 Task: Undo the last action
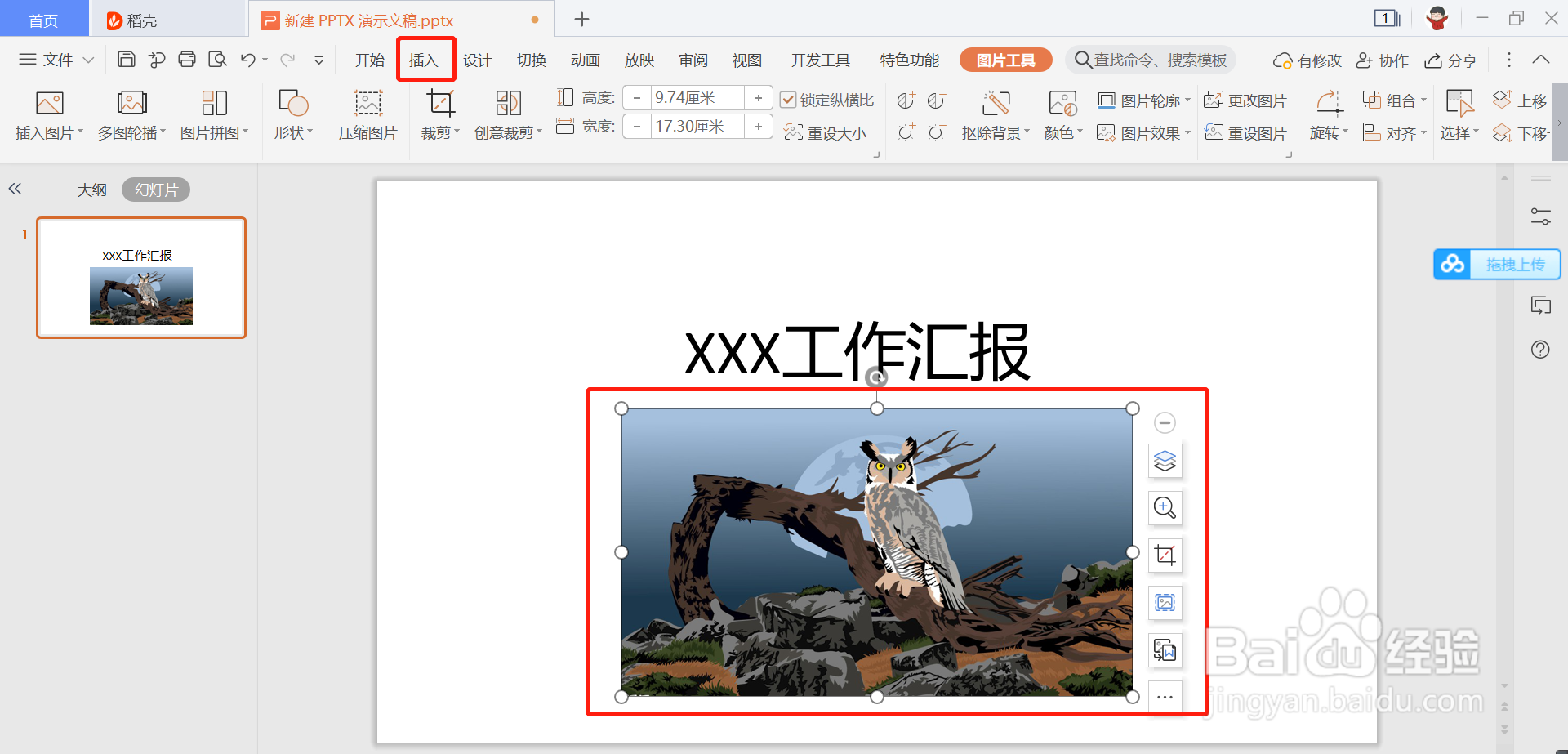pos(248,60)
